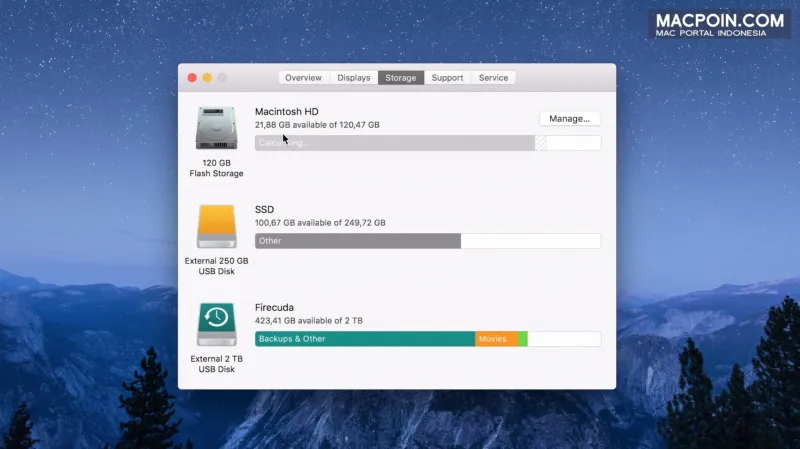
Task: Click the SSD 'Other' storage segment
Action: [x=358, y=241]
